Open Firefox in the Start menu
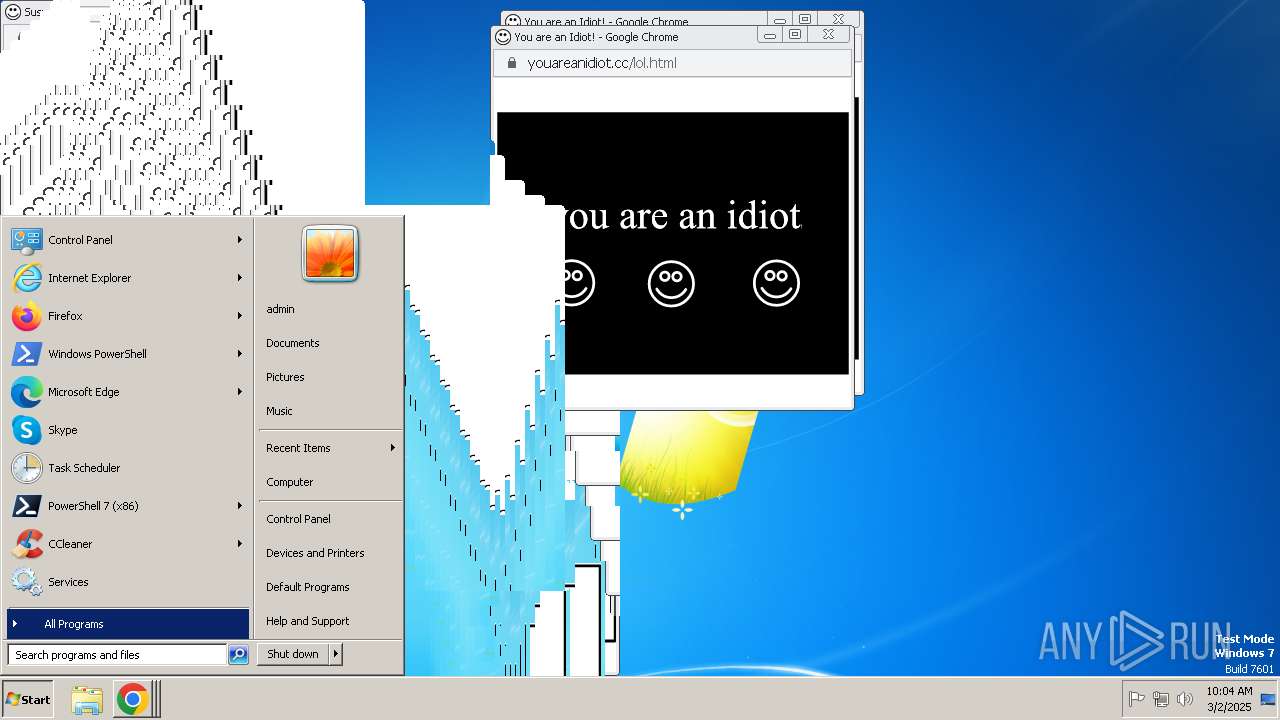 tap(127, 316)
